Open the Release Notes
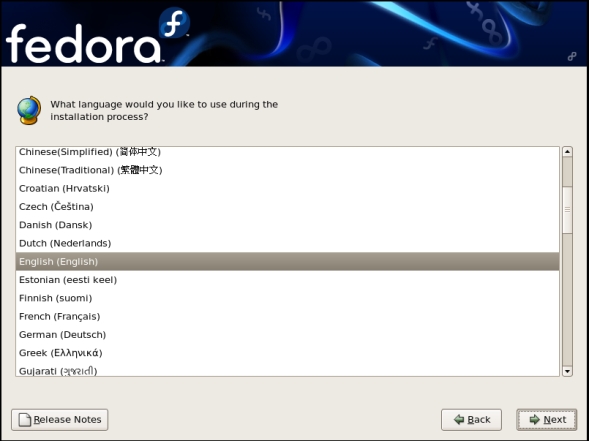This screenshot has height=441, width=589. 60,420
